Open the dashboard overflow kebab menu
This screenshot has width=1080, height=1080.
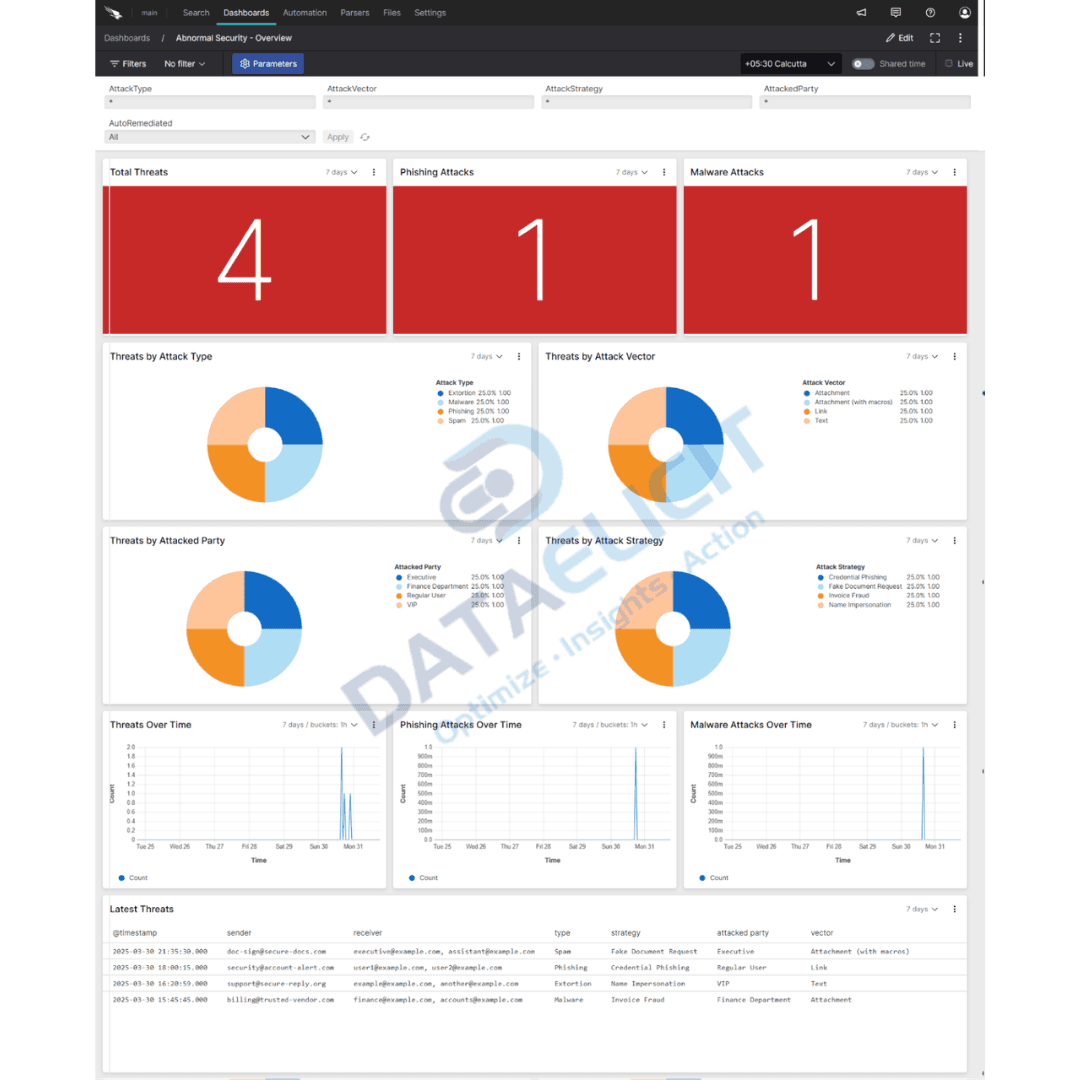click(959, 38)
